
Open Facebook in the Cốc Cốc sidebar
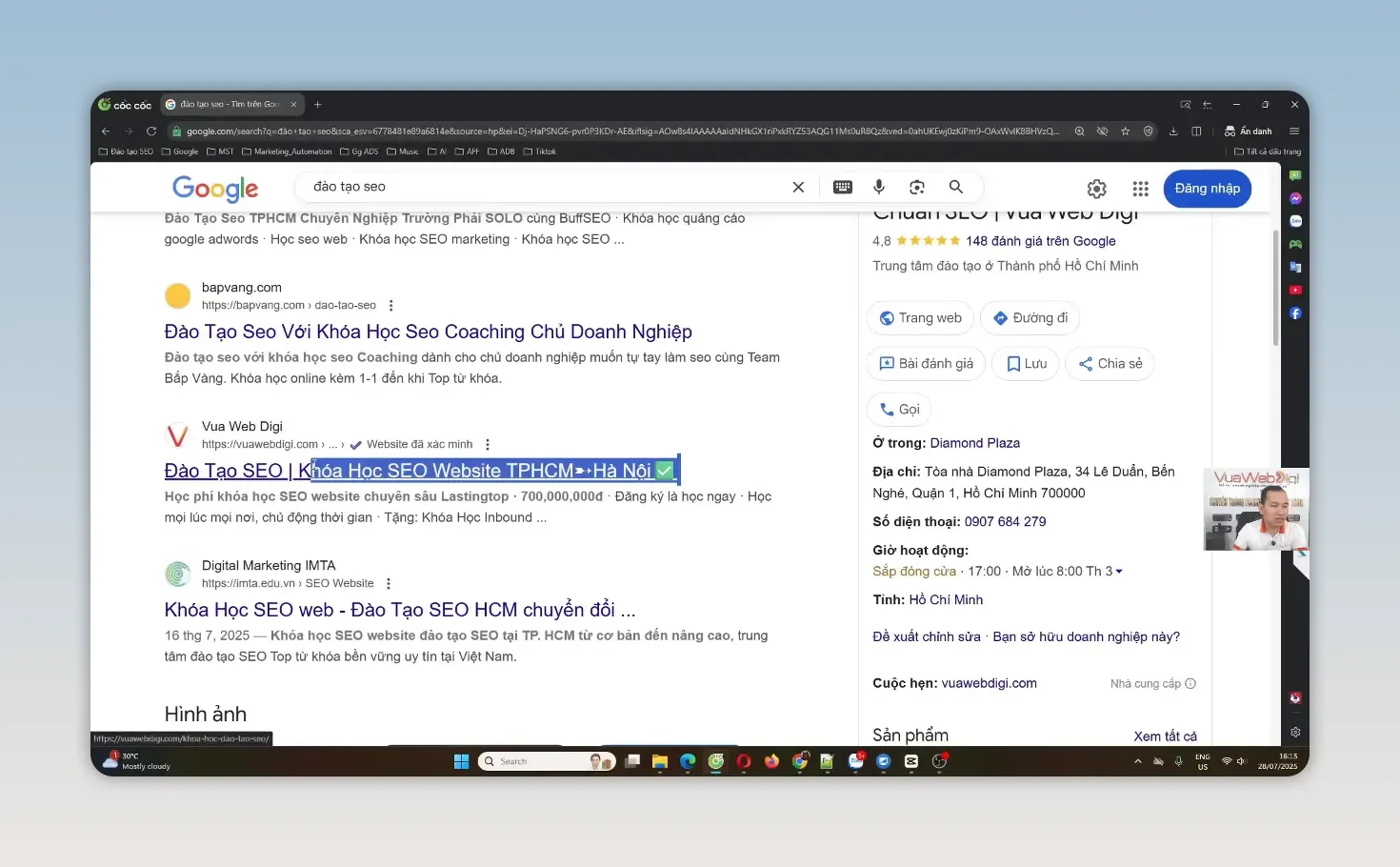(1295, 313)
